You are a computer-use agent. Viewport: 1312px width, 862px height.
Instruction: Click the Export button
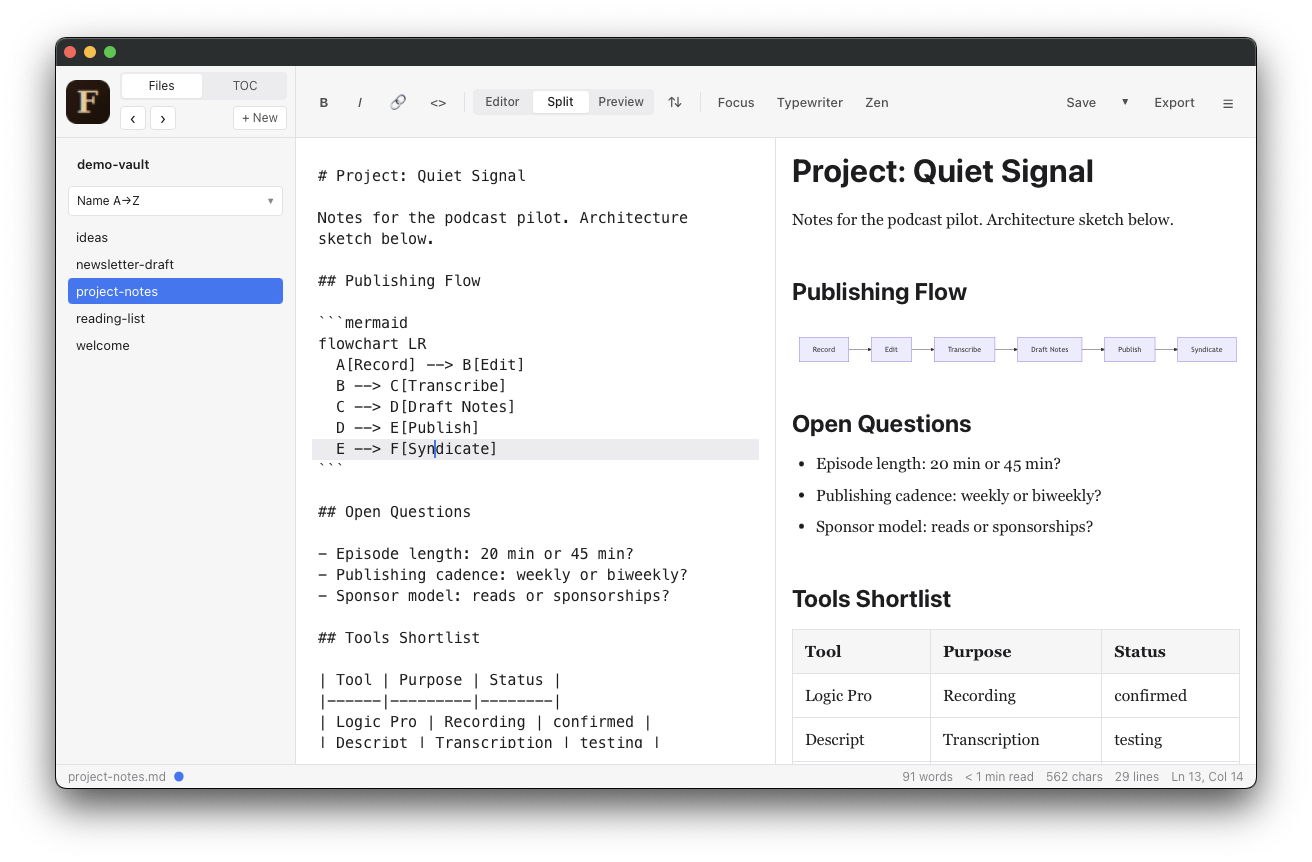pyautogui.click(x=1174, y=102)
